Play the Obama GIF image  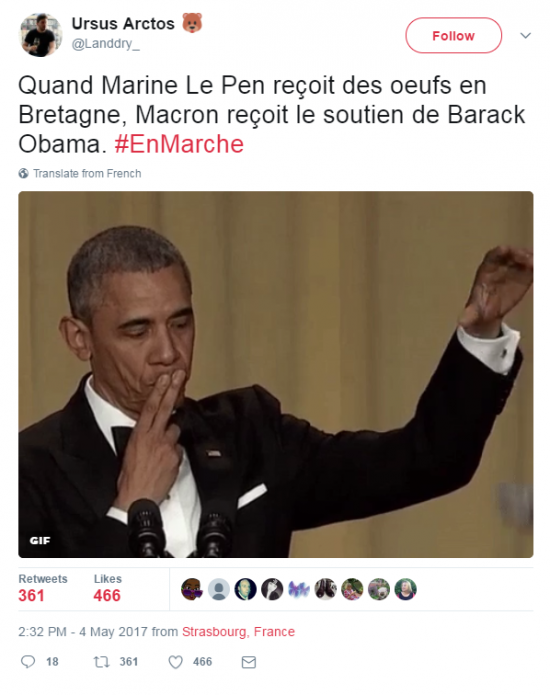[x=276, y=375]
